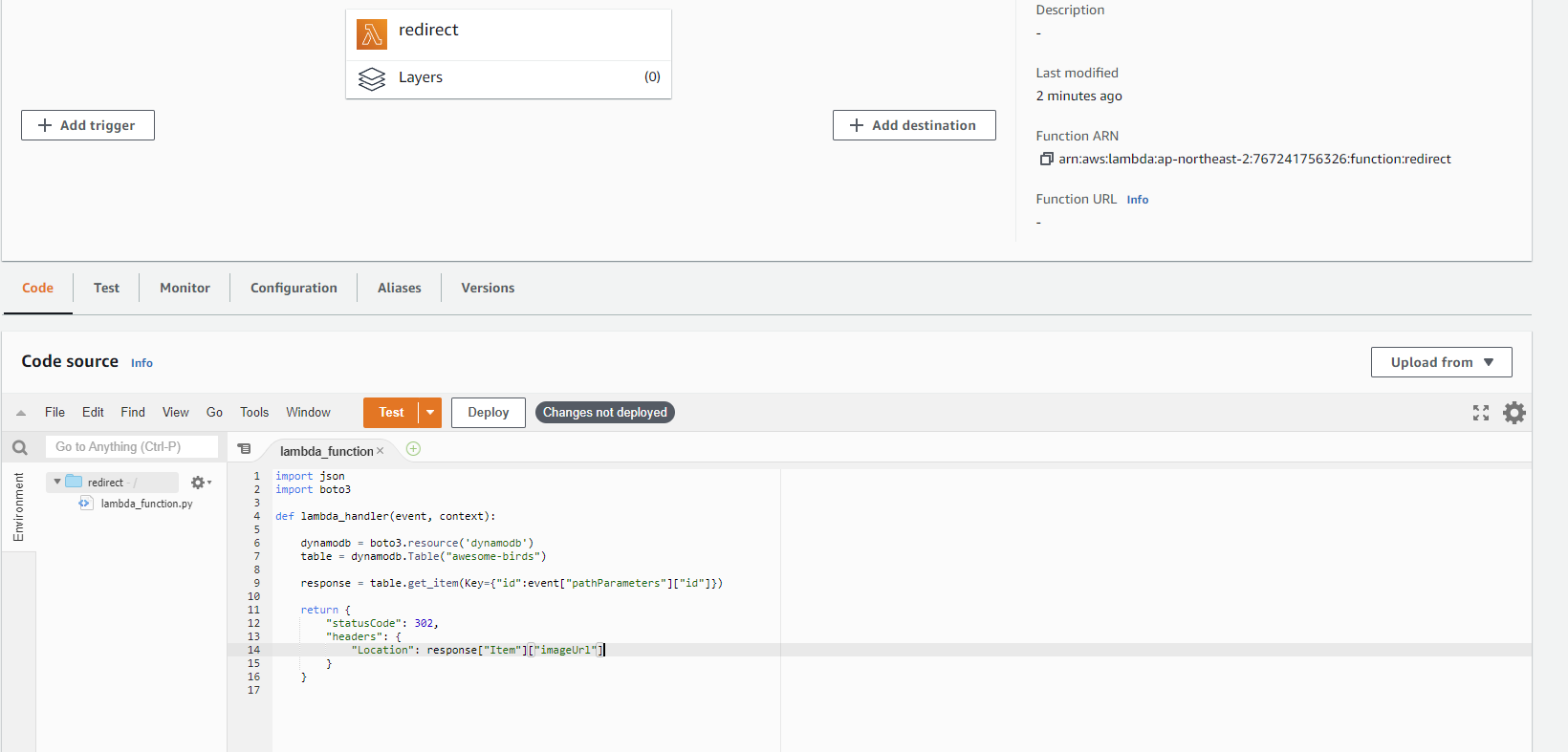1568x752 pixels.
Task: Open the Monitor tab
Action: 185,288
